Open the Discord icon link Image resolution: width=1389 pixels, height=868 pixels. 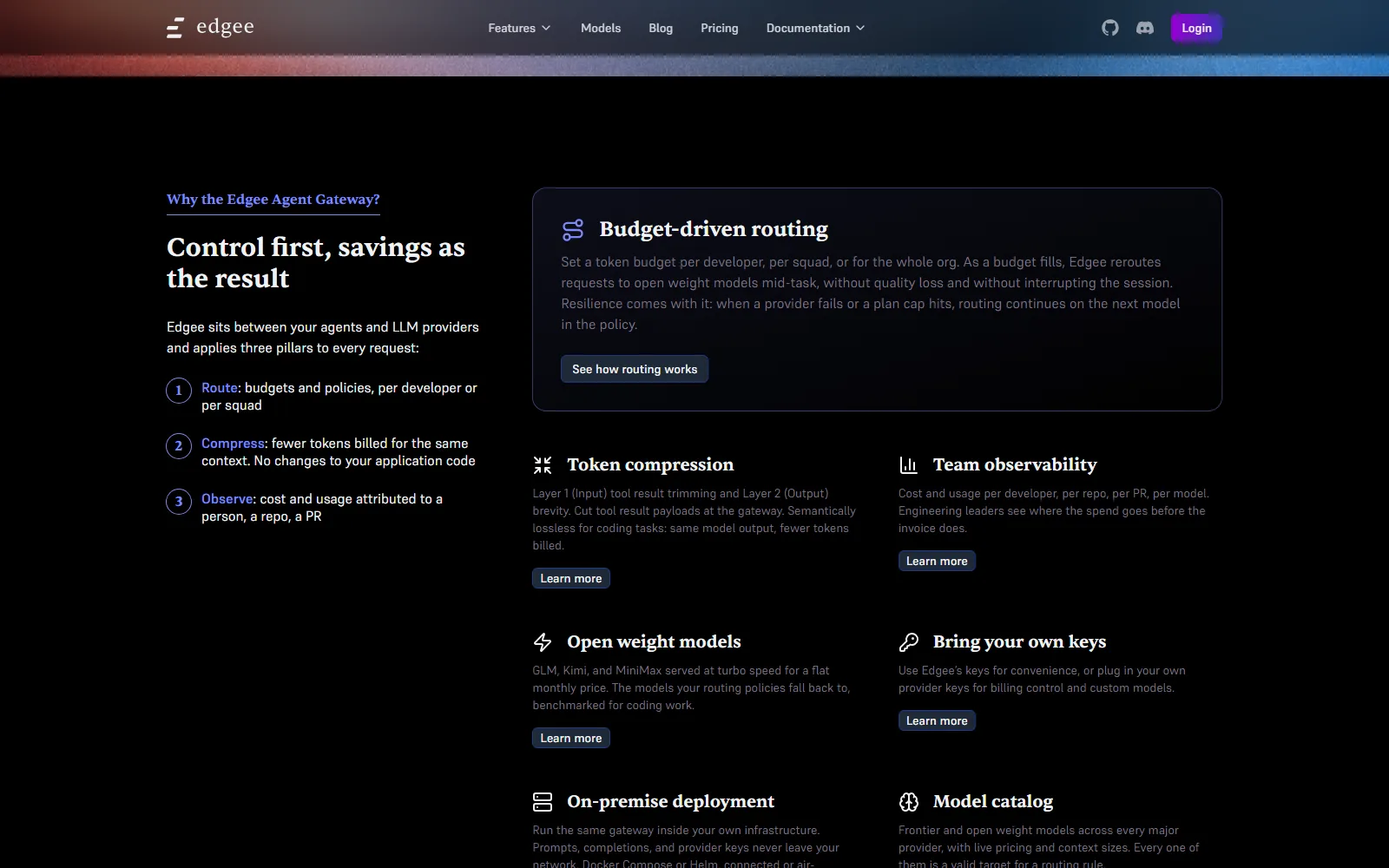point(1145,28)
